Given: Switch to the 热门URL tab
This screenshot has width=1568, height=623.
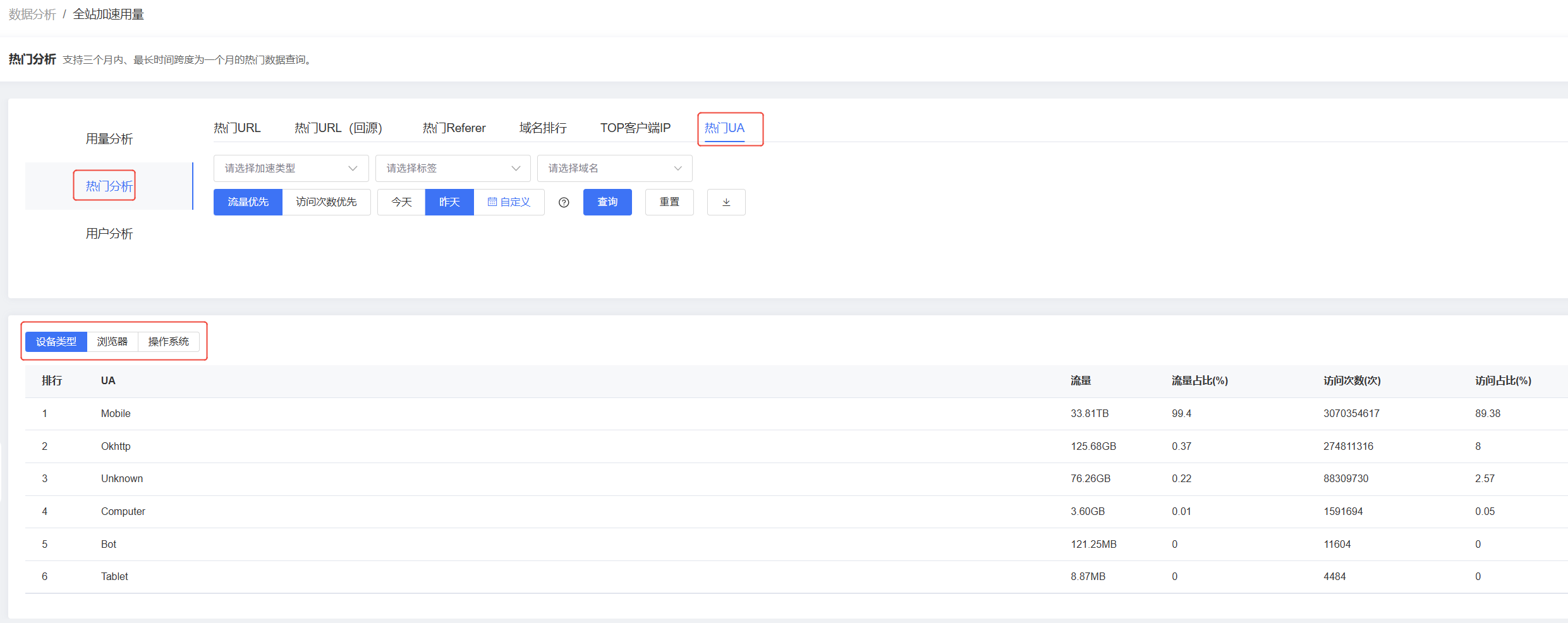Looking at the screenshot, I should tap(237, 128).
